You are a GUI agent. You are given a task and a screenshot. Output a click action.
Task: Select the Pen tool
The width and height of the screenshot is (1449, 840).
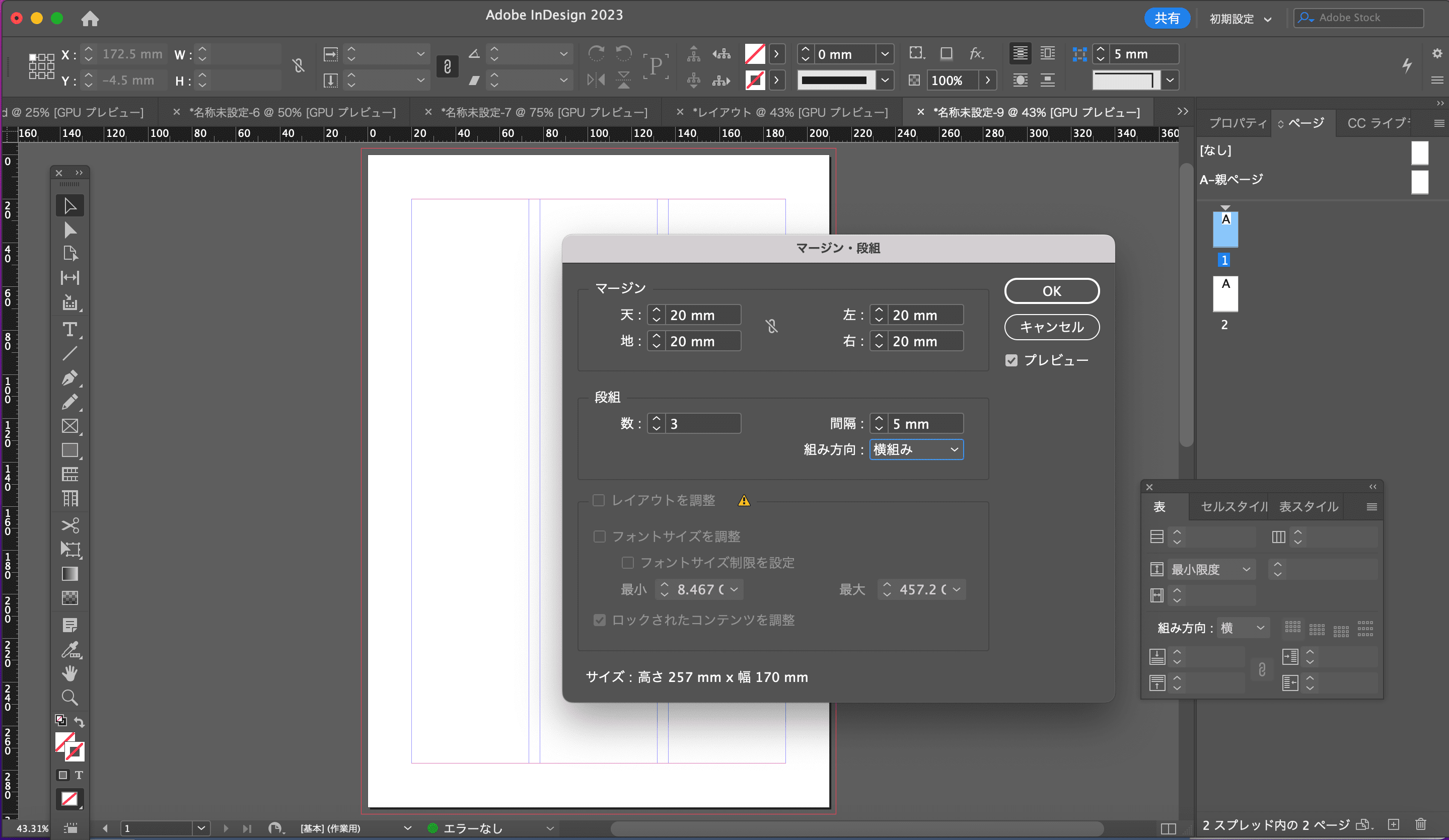click(70, 378)
